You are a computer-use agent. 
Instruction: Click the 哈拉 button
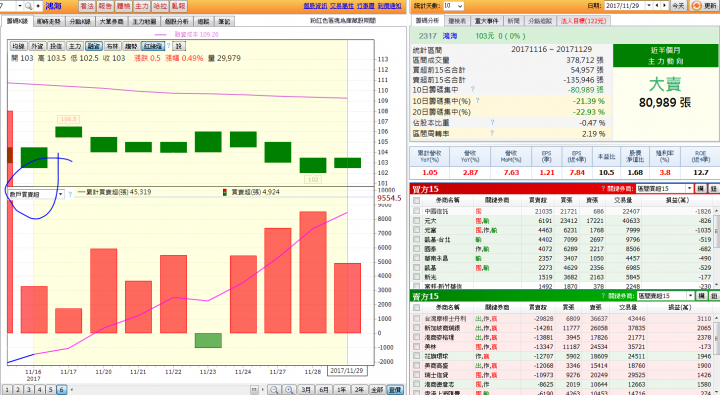(160, 6)
